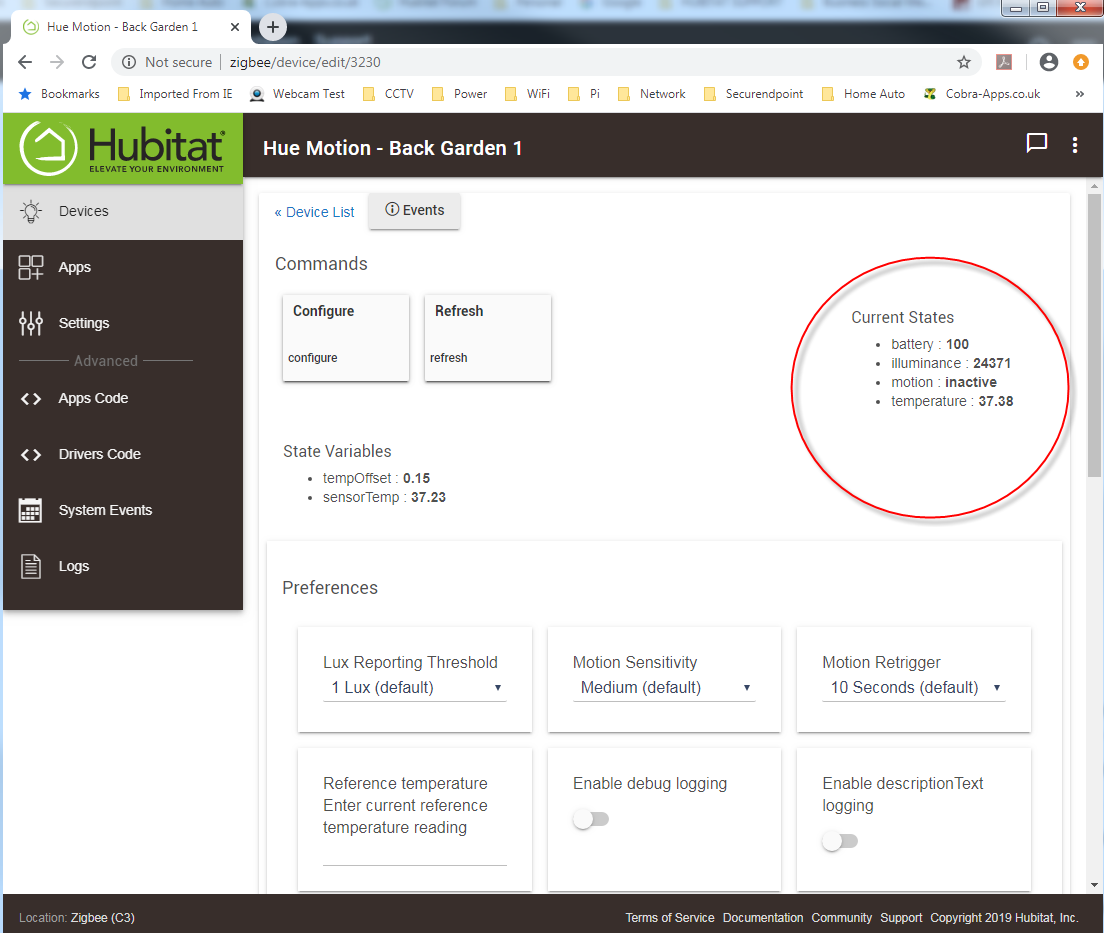Viewport: 1104px width, 933px height.
Task: Click the Device List link
Action: 315,212
